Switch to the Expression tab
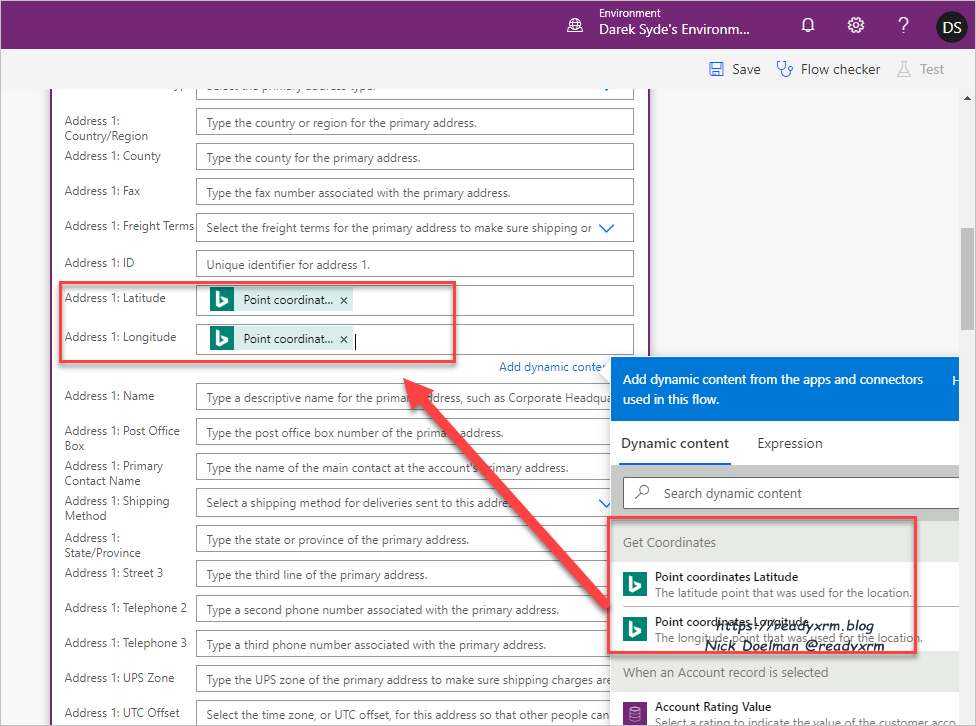 point(789,443)
